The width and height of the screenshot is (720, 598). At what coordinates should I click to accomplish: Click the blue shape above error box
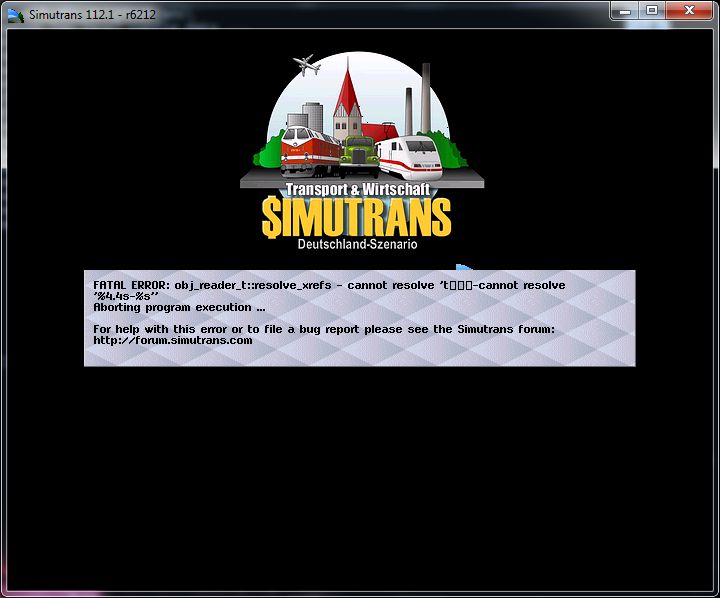click(x=464, y=267)
